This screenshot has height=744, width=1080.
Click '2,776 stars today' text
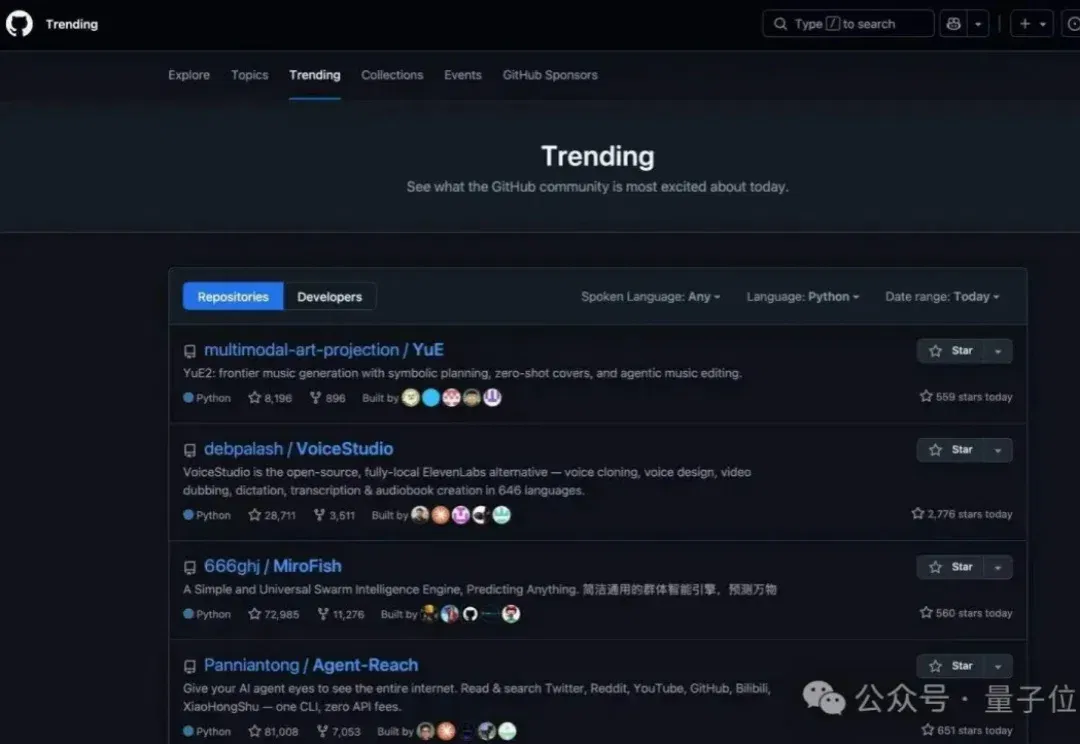click(x=962, y=514)
